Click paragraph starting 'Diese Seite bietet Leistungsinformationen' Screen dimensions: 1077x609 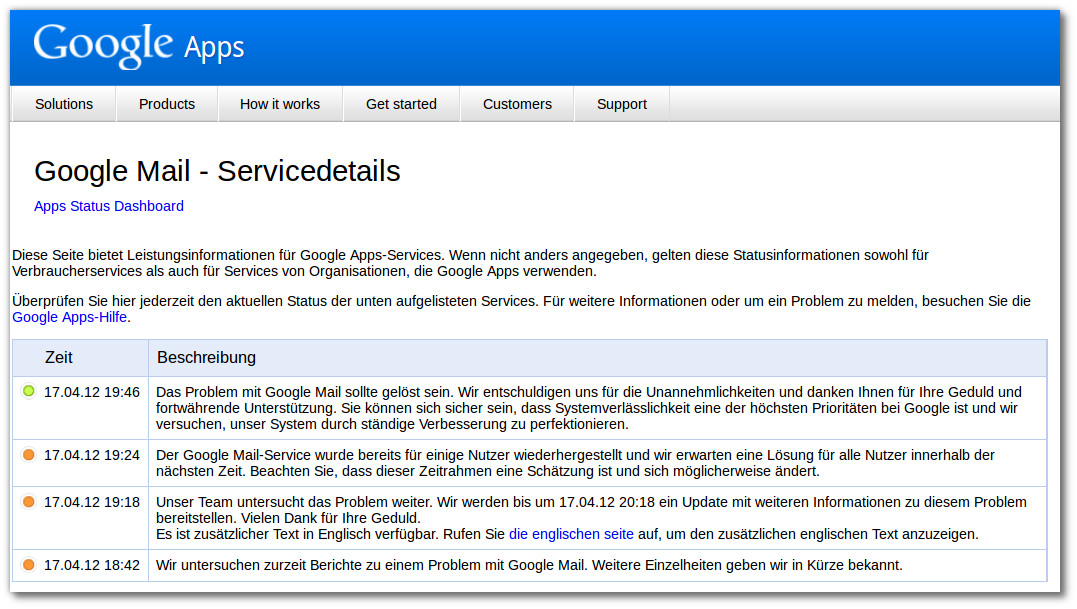tap(471, 263)
